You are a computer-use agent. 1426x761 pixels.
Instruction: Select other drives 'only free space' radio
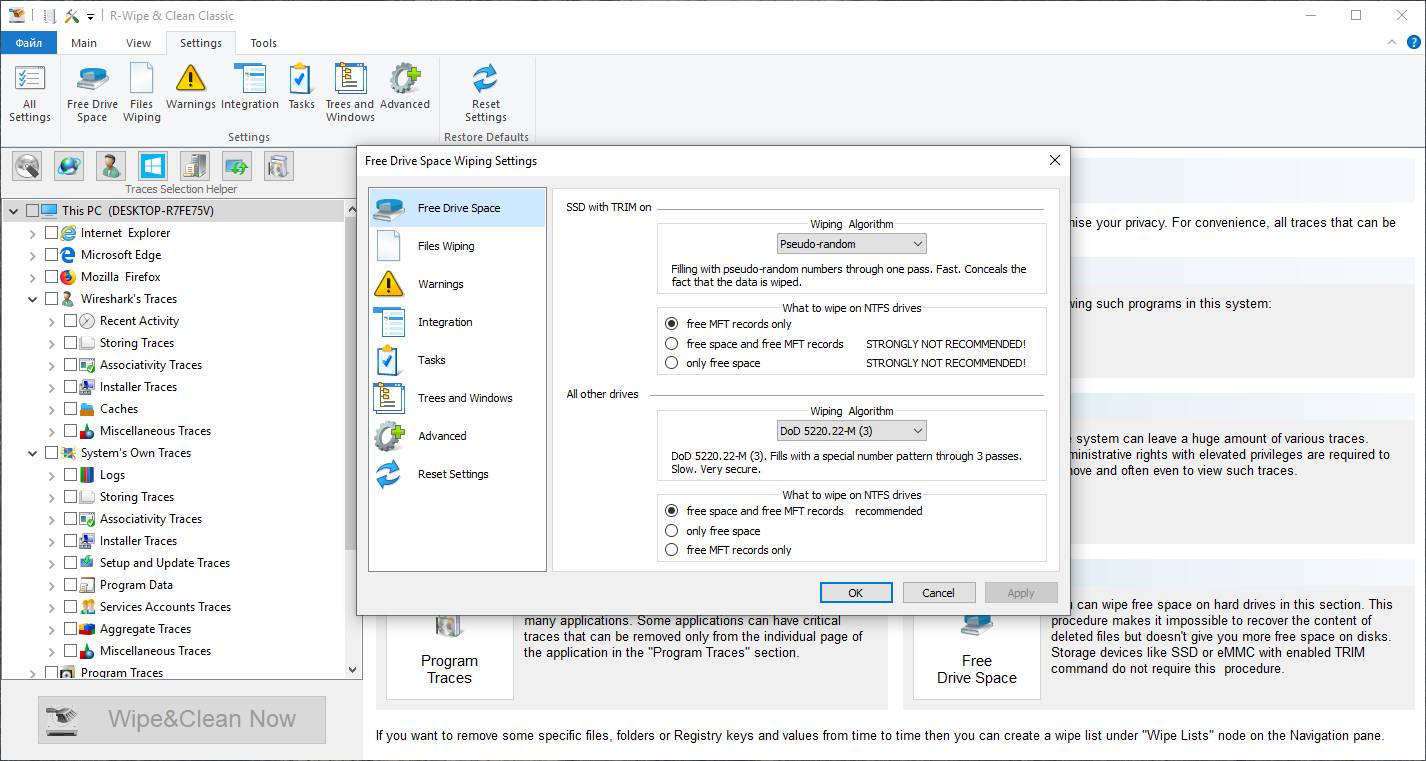tap(672, 531)
